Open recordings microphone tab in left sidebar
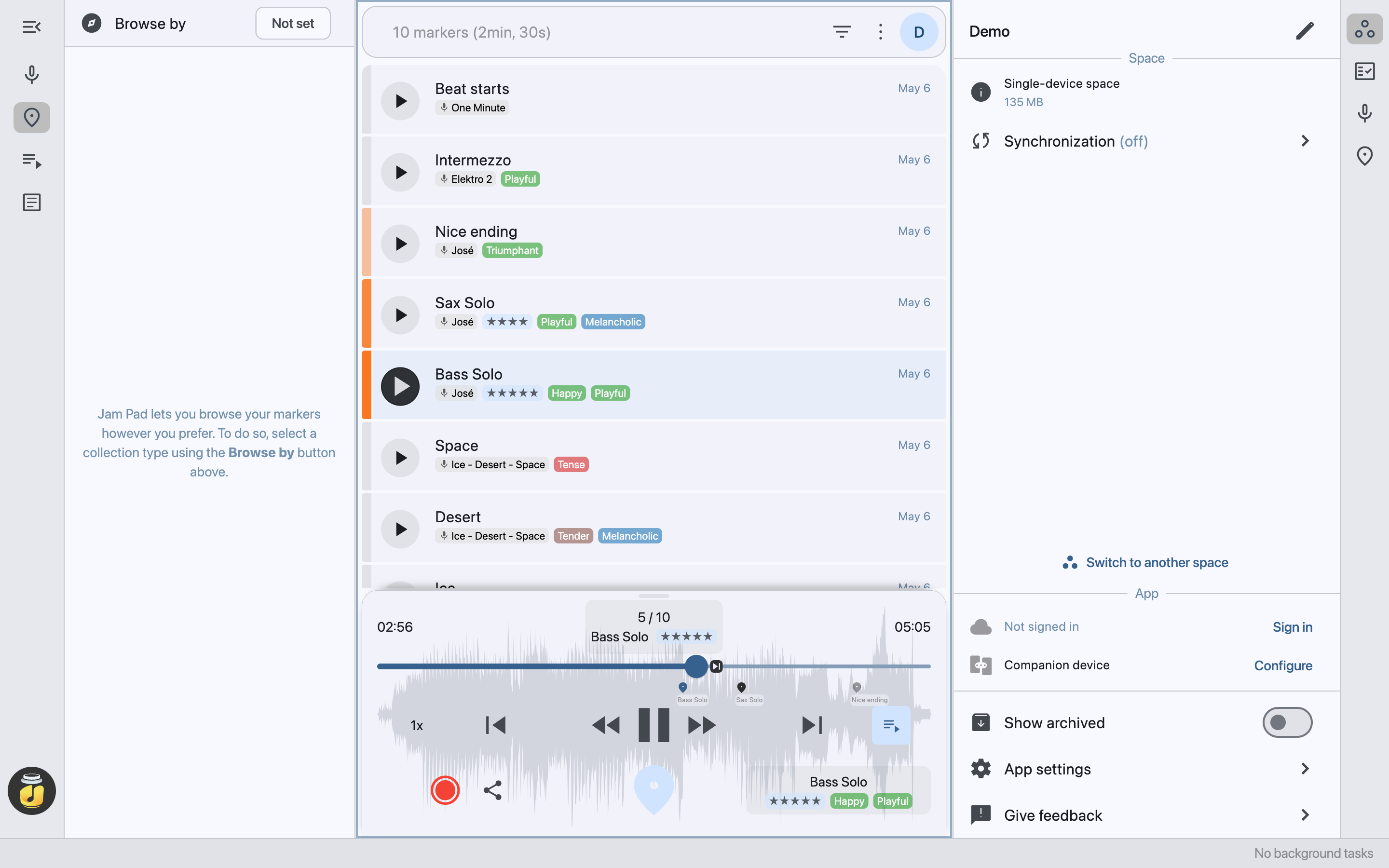The image size is (1389, 868). click(31, 75)
